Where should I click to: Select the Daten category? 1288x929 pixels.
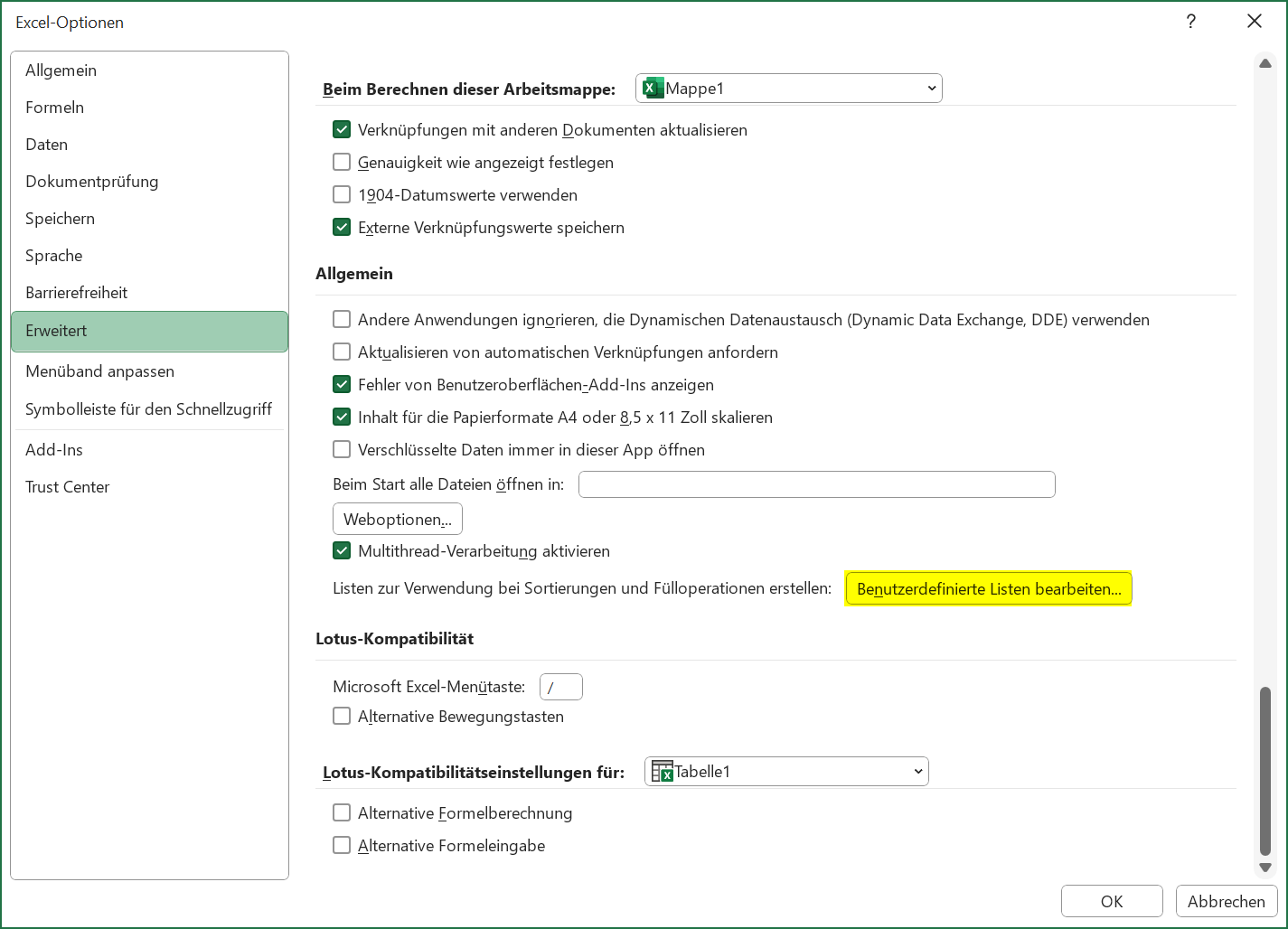[149, 144]
